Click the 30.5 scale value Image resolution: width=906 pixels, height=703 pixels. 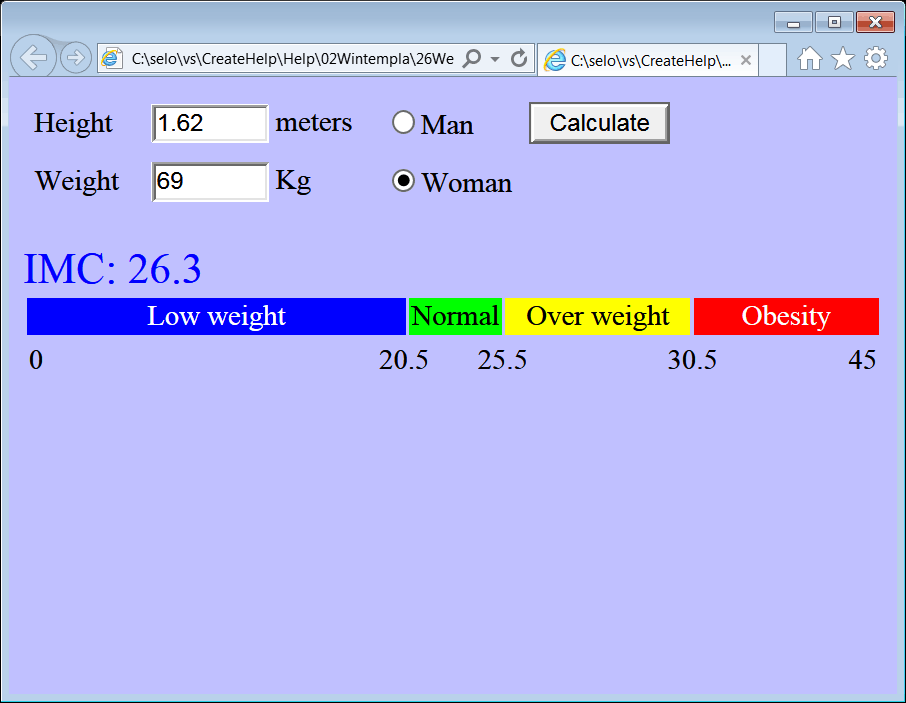[692, 360]
